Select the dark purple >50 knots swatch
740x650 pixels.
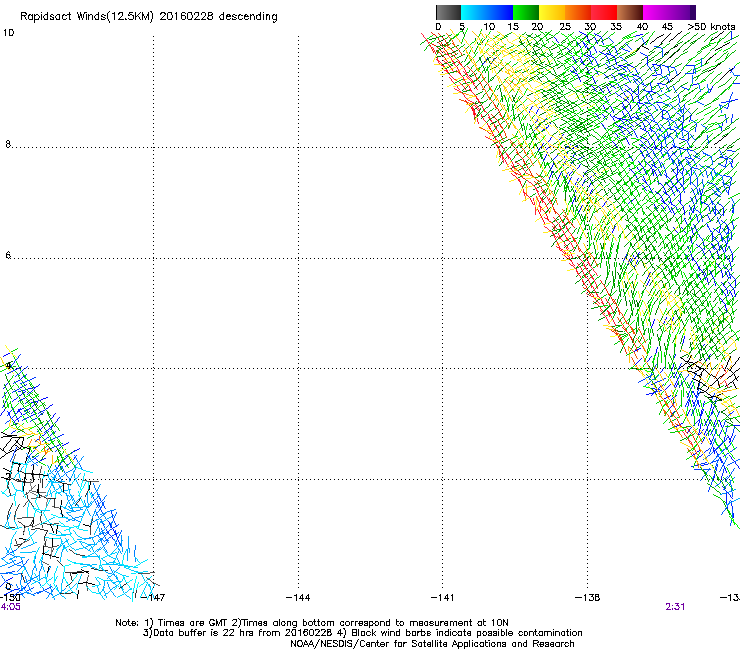(x=693, y=12)
